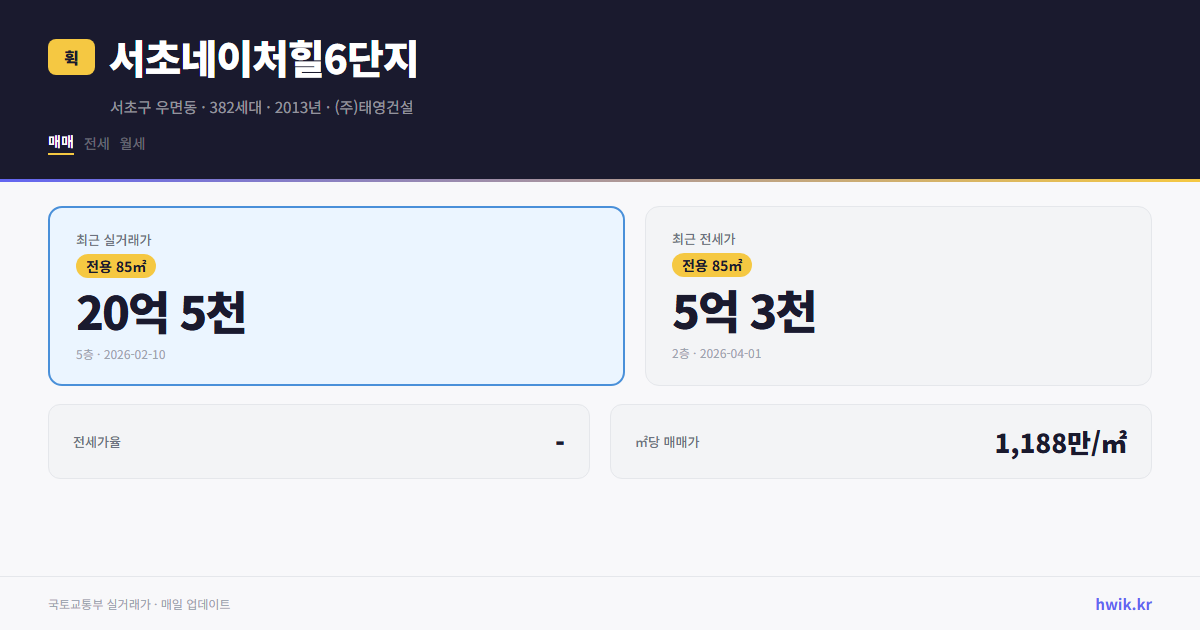Select the 전용 85㎡ badge on the sale card
The image size is (1200, 630).
[x=116, y=266]
